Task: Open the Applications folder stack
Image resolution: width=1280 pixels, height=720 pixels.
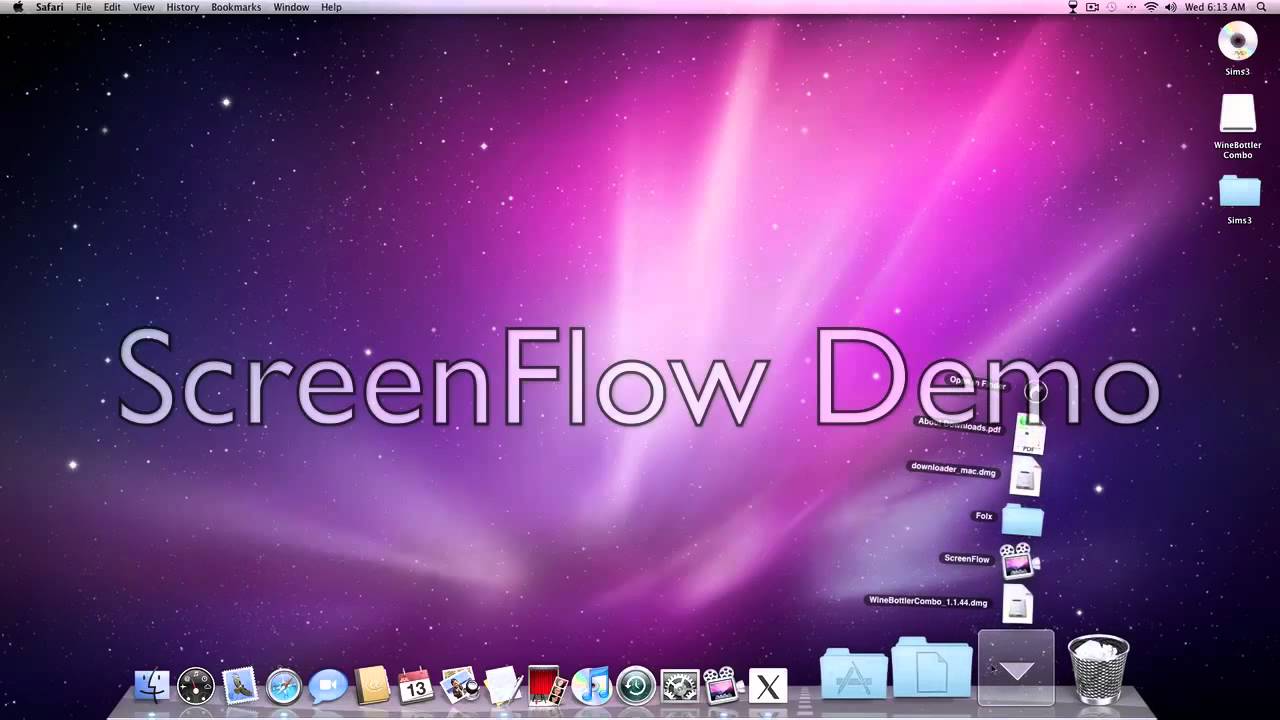Action: point(853,675)
